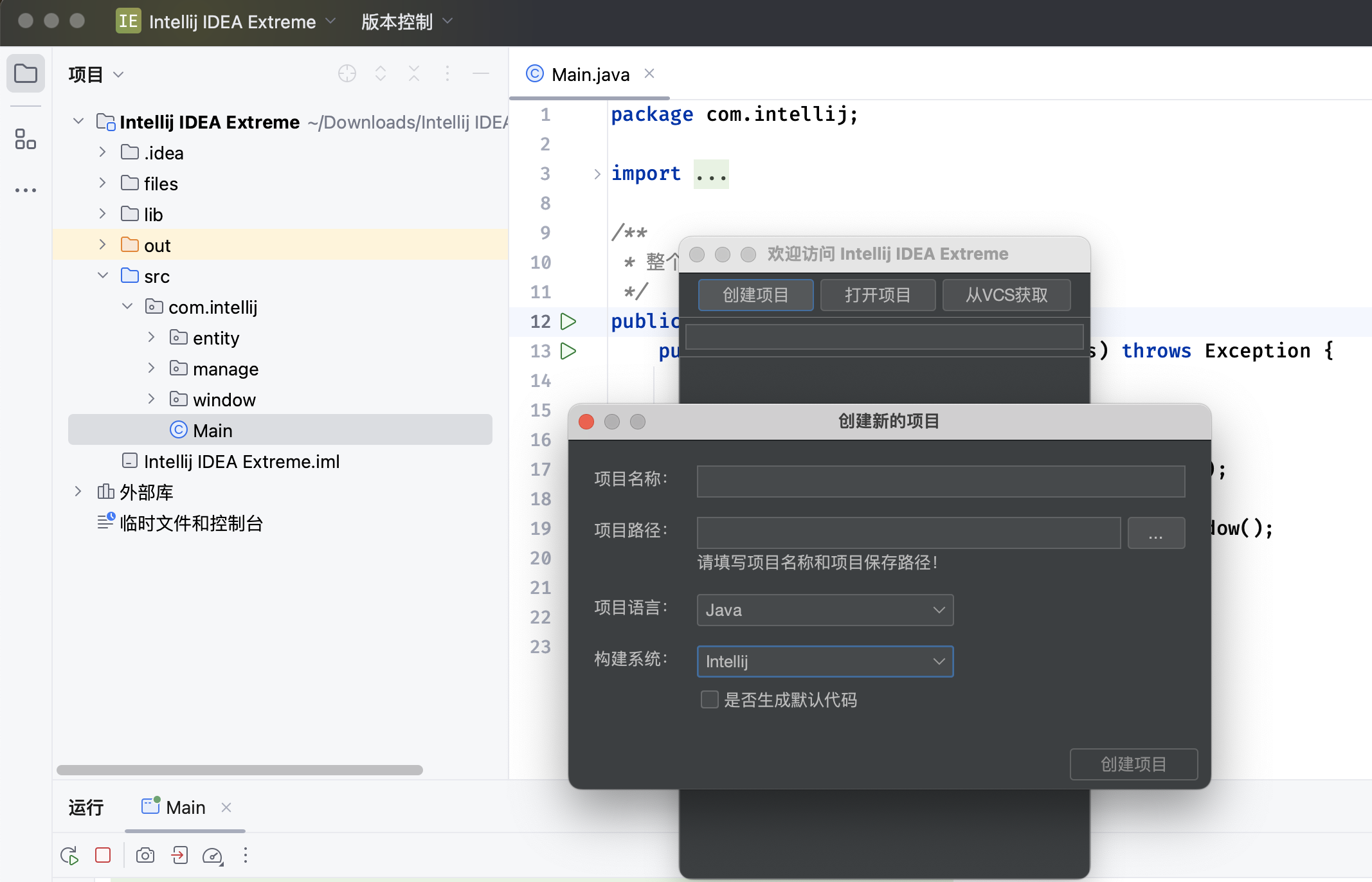Collapse all nodes in the project tree
The image size is (1372, 882).
point(414,73)
